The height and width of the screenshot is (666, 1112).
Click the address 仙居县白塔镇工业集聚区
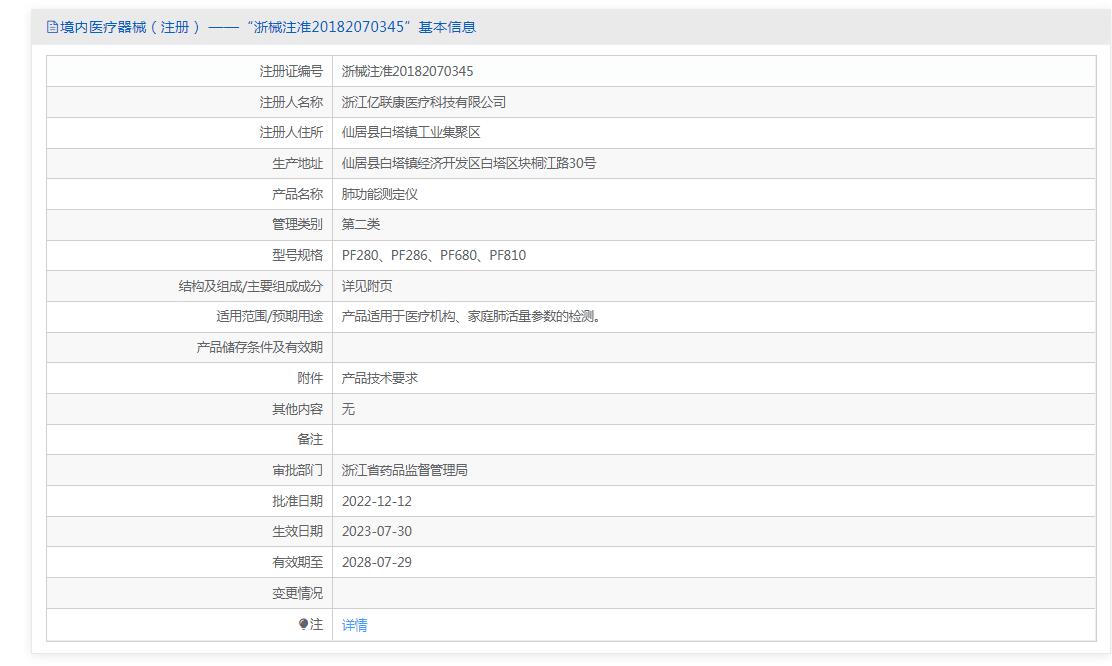coord(411,133)
